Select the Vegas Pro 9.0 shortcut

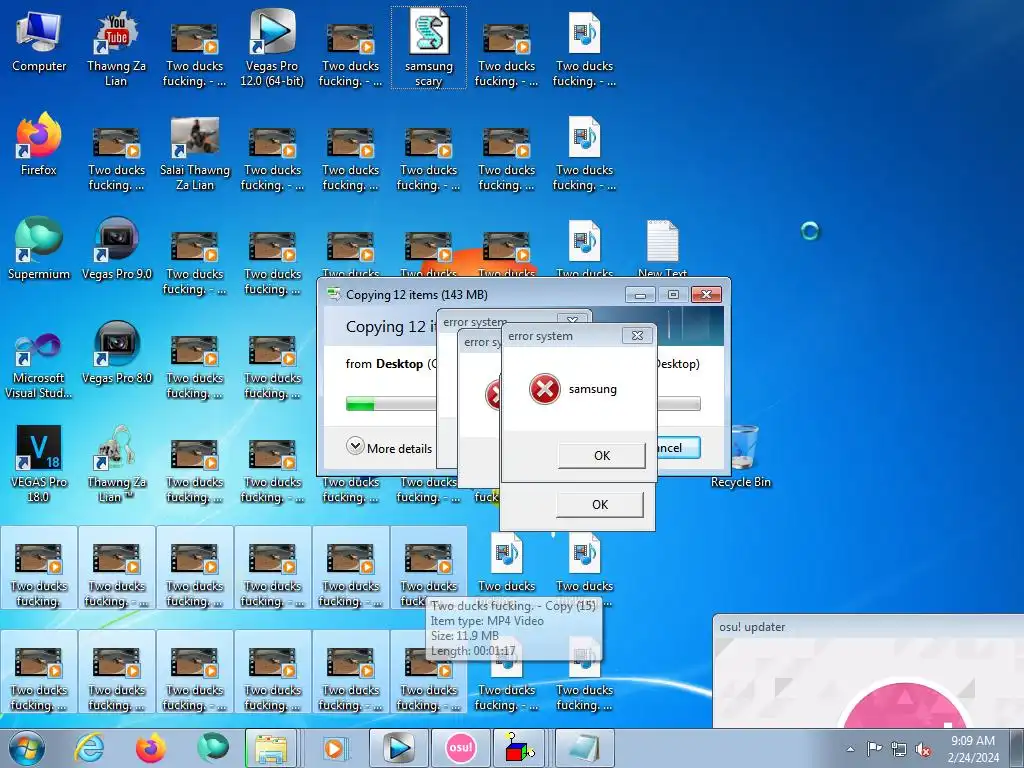tap(116, 249)
